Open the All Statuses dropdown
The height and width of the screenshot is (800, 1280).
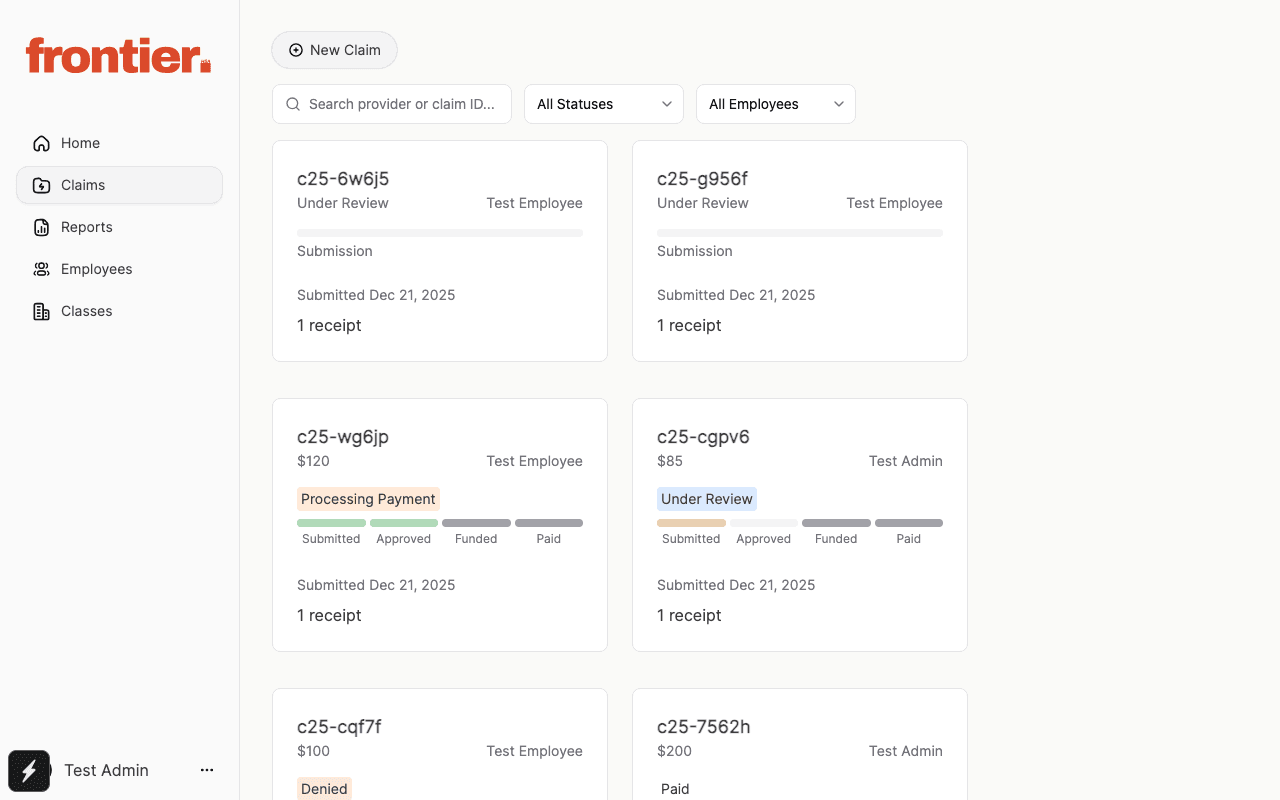(x=603, y=104)
